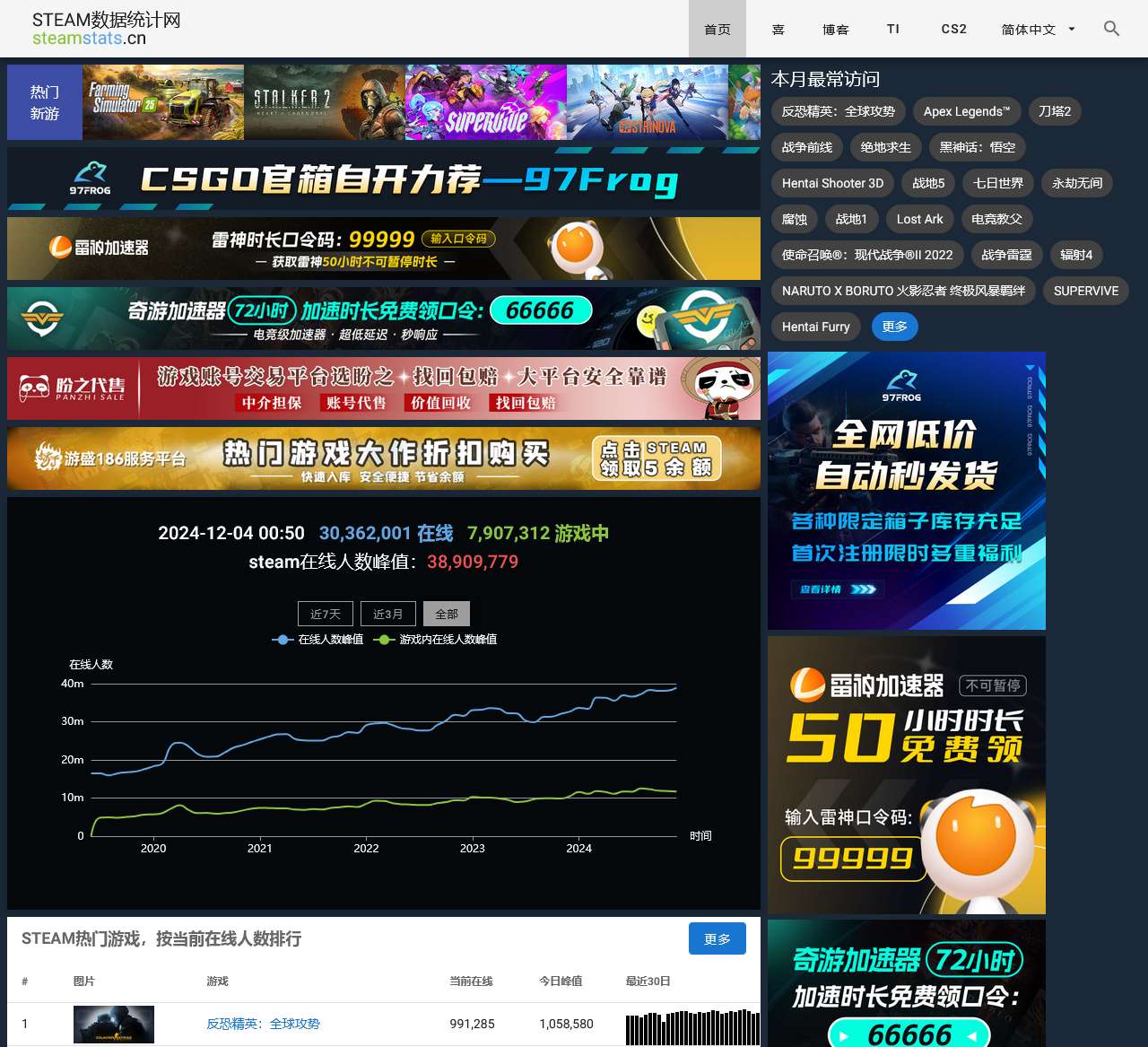Open the 喜 nav item
Screen dimensions: 1148x1047
[778, 29]
